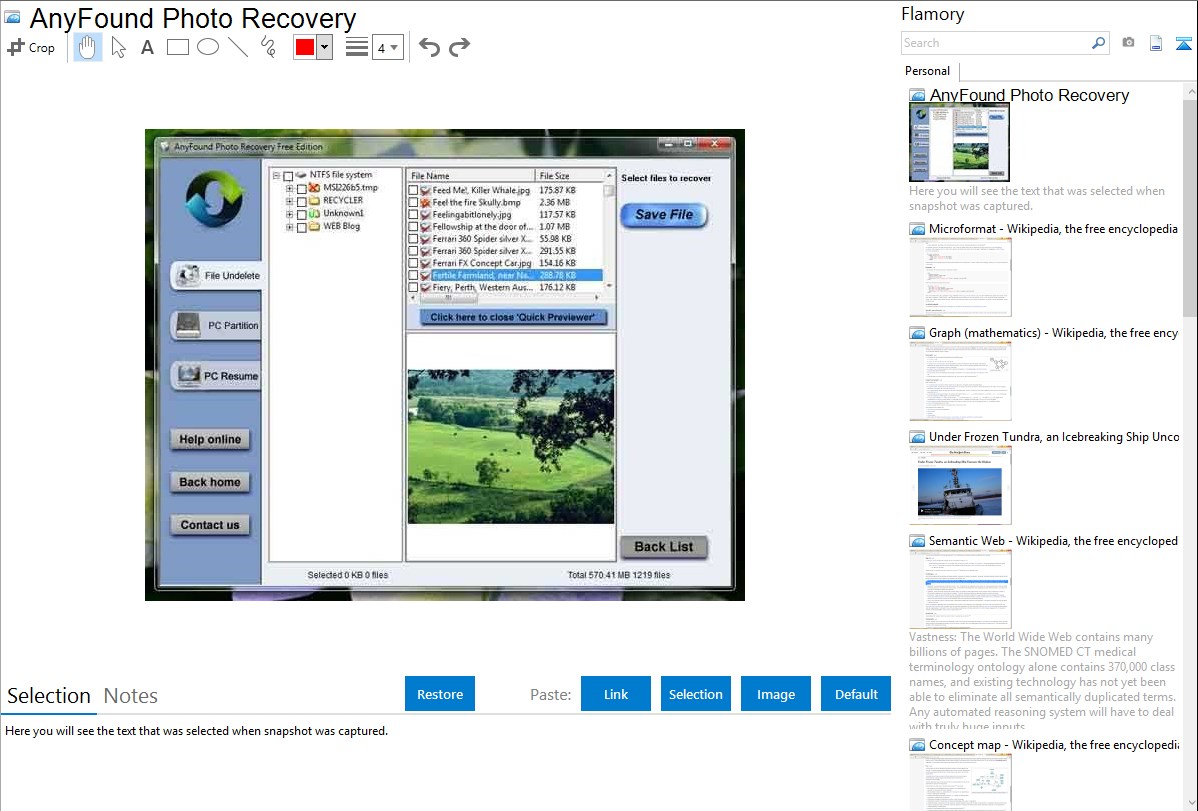Viewport: 1198px width, 811px height.
Task: Click the Restore button
Action: pos(440,694)
